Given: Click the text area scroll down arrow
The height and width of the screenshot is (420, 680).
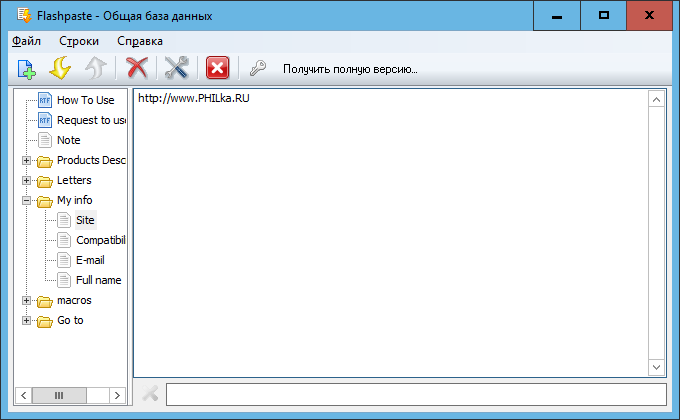Looking at the screenshot, I should pyautogui.click(x=657, y=368).
